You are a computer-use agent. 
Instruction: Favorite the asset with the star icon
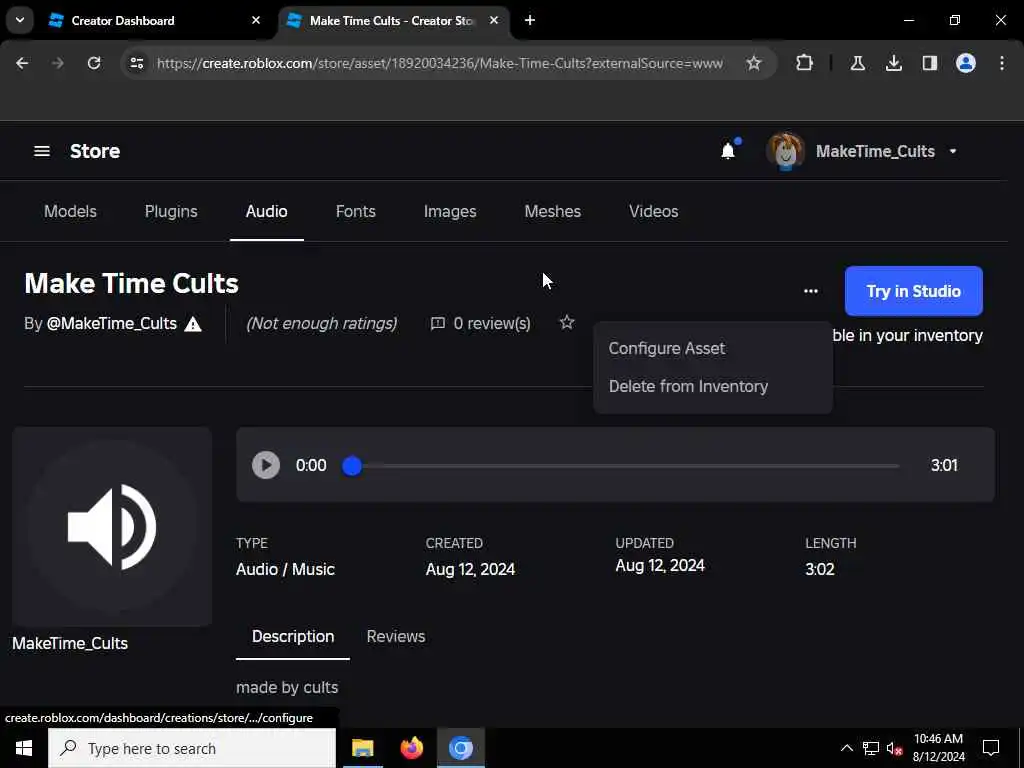tap(567, 322)
